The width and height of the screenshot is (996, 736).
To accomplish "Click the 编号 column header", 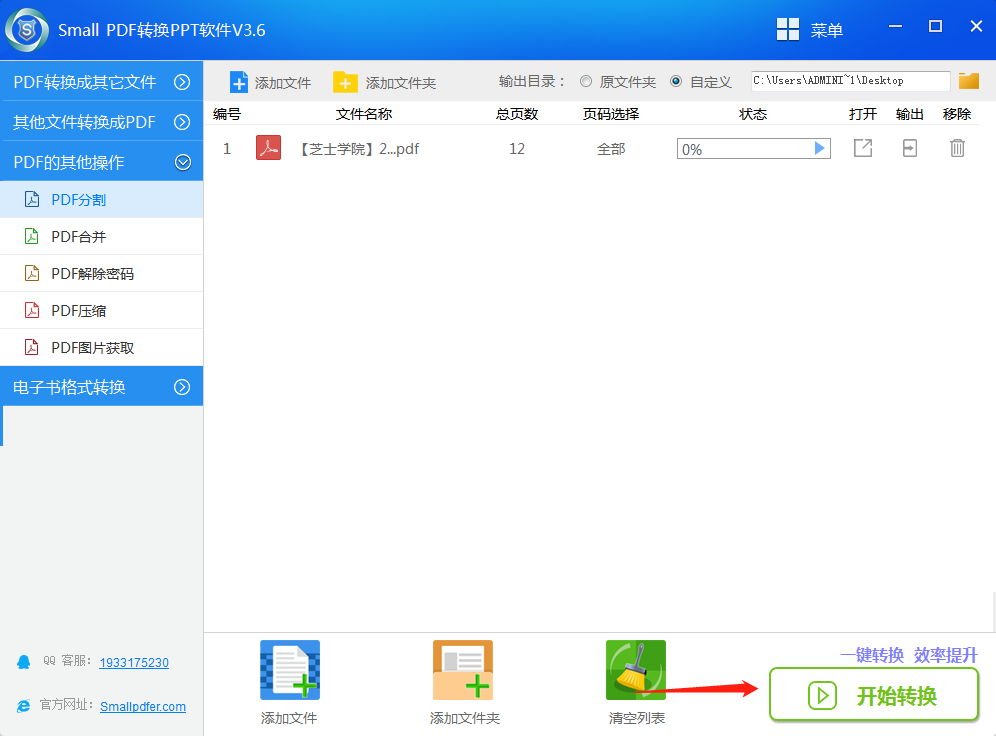I will tap(227, 114).
